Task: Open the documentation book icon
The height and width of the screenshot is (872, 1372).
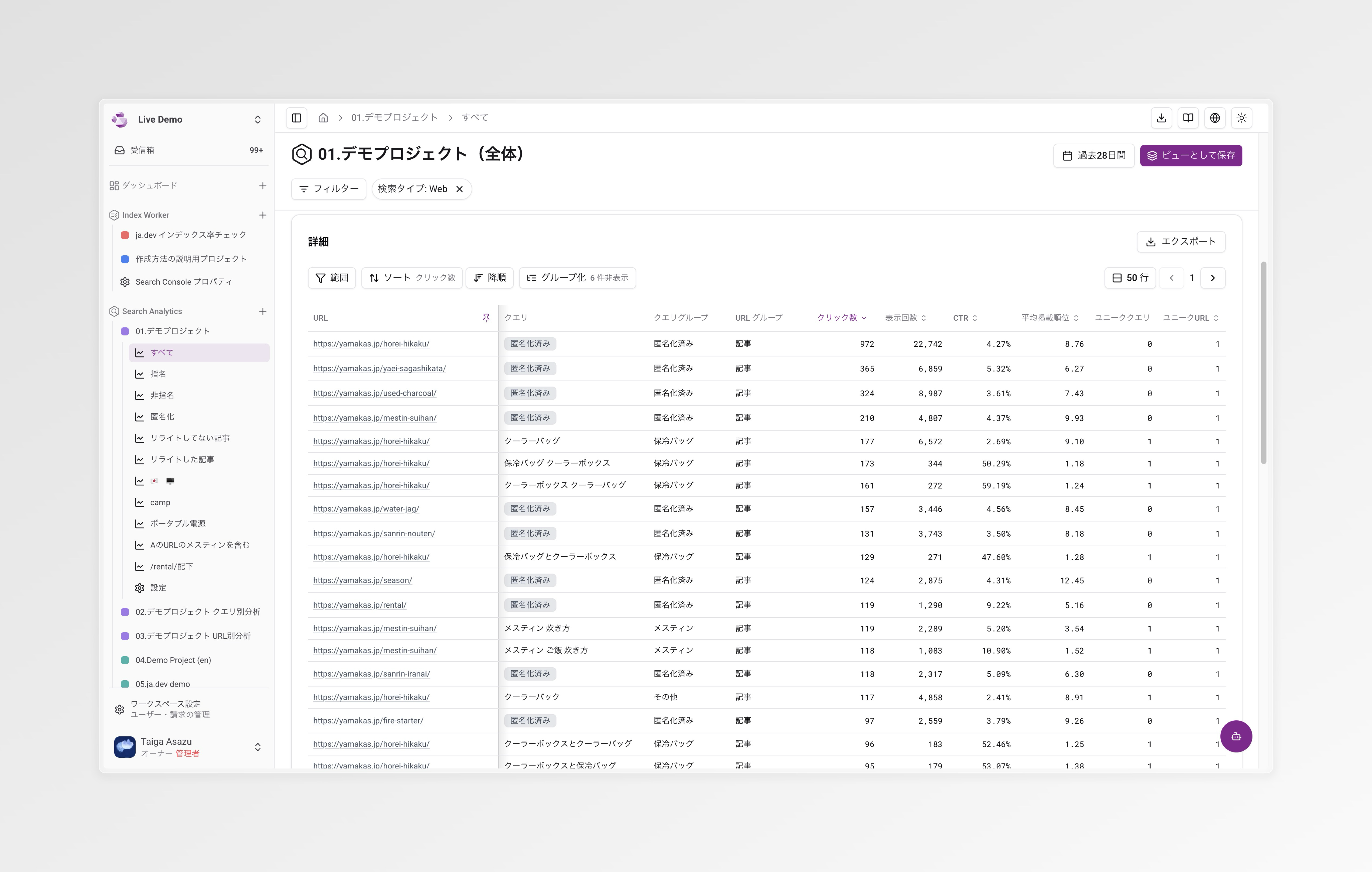Action: [1188, 118]
